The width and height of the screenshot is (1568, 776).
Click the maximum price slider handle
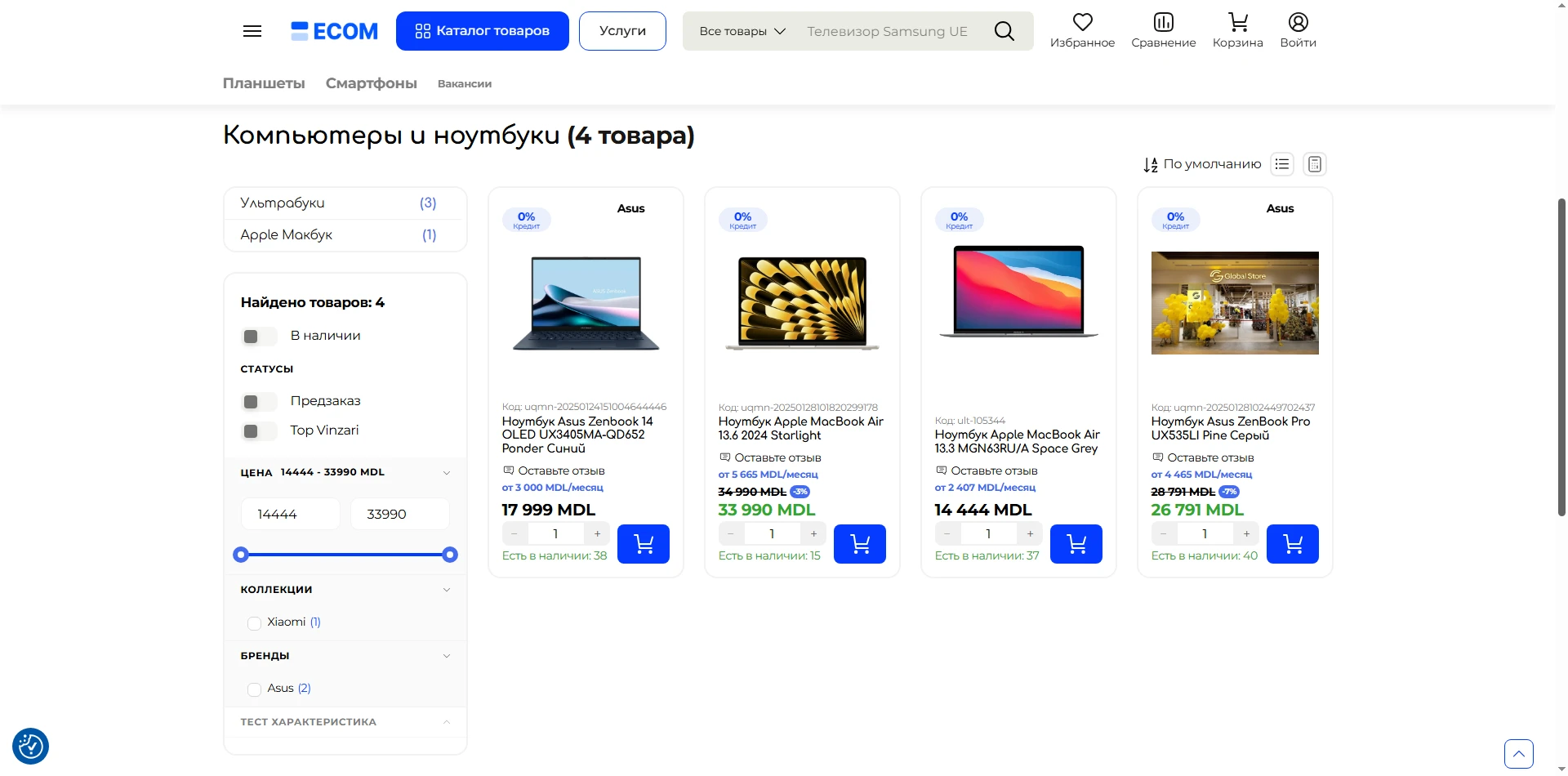[450, 555]
